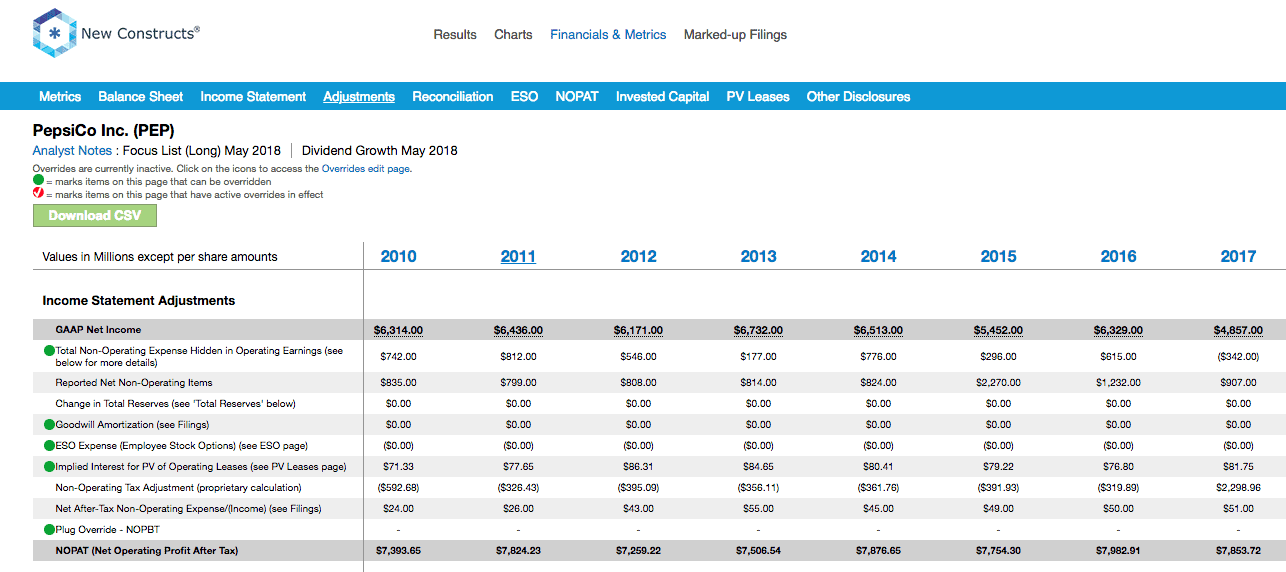Image resolution: width=1286 pixels, height=572 pixels.
Task: Switch to the Metrics tab
Action: tap(60, 97)
